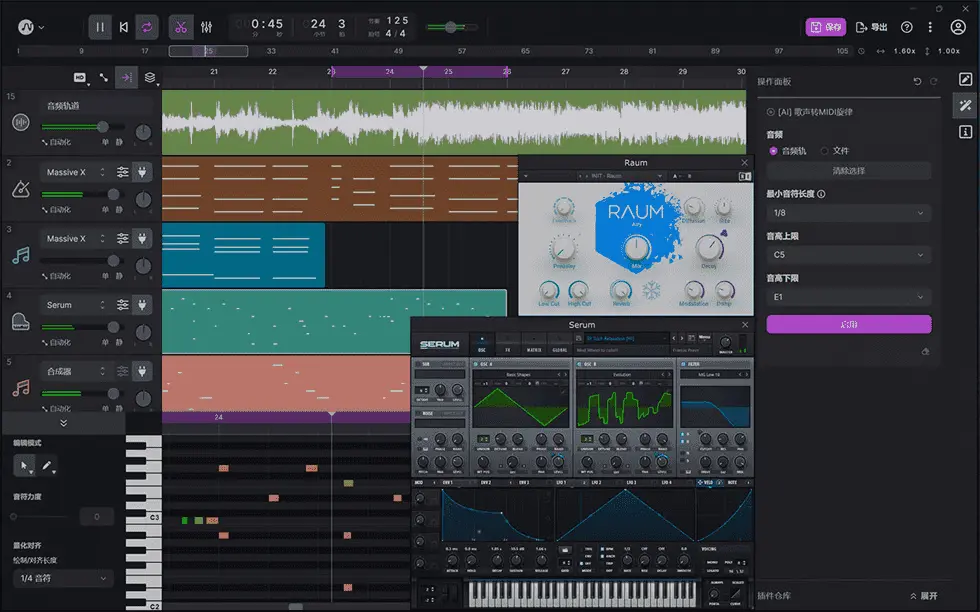Click the note velocity value field
Screen dimensions: 980x612
(x=97, y=517)
